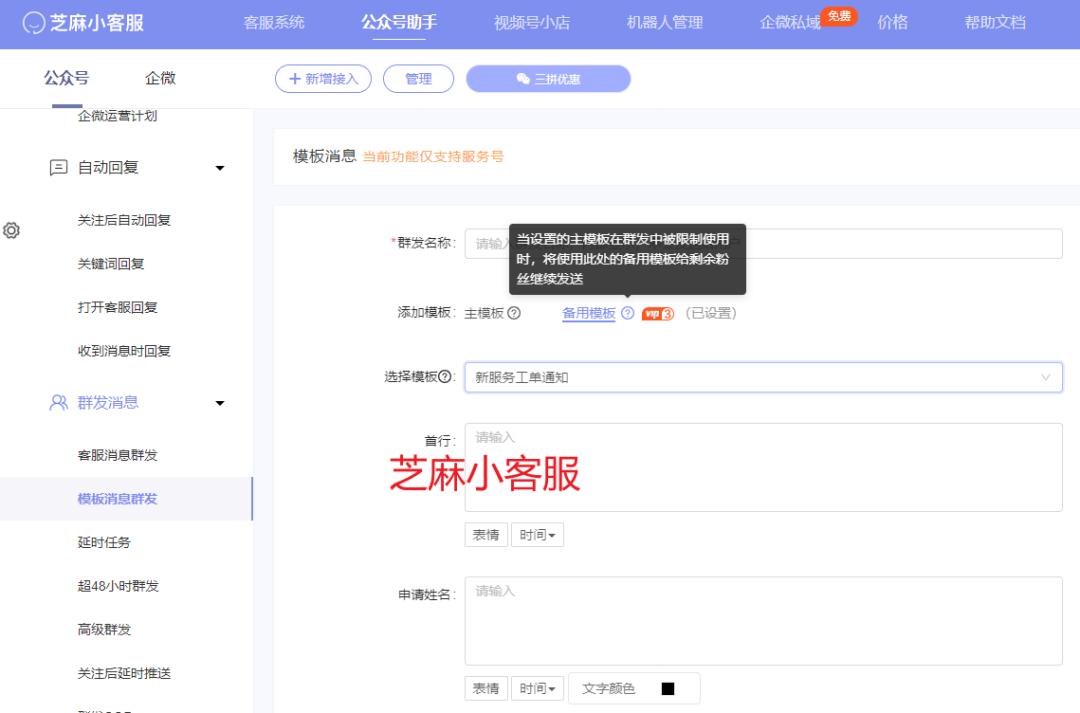Open the 时间 dropdown under 申请姓名 field
Viewport: 1080px width, 713px height.
tap(538, 688)
